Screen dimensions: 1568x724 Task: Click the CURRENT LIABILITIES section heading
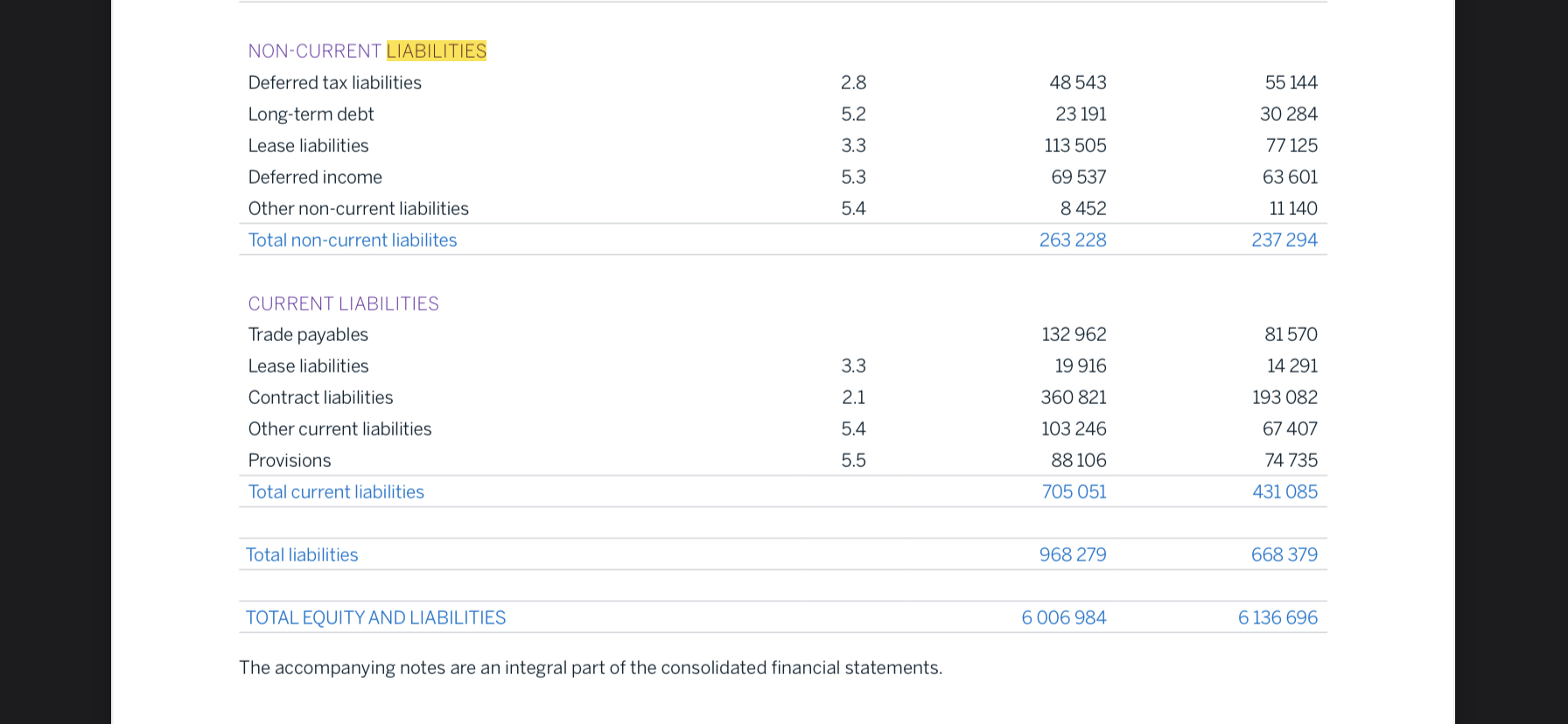343,303
